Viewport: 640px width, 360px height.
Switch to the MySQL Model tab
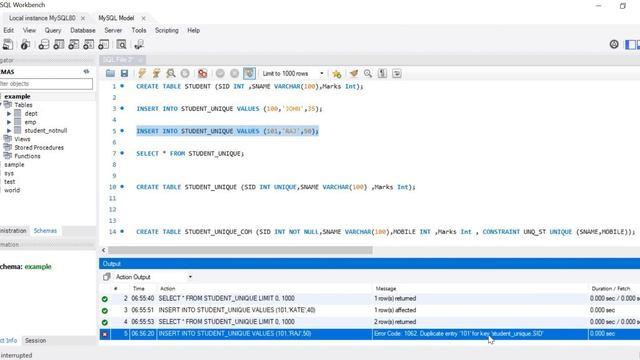pyautogui.click(x=116, y=18)
